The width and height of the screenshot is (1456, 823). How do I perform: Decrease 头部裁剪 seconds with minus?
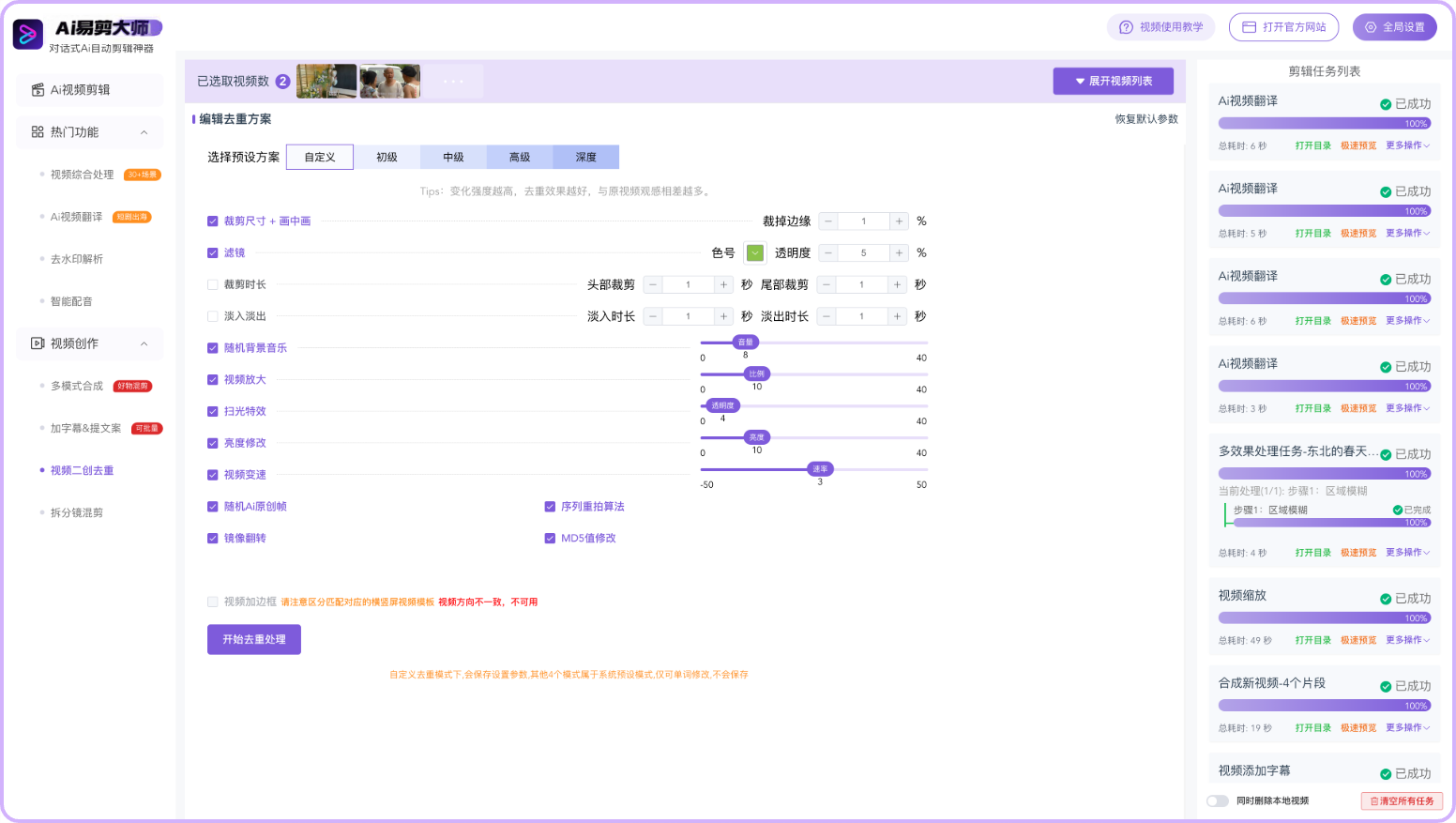point(653,285)
